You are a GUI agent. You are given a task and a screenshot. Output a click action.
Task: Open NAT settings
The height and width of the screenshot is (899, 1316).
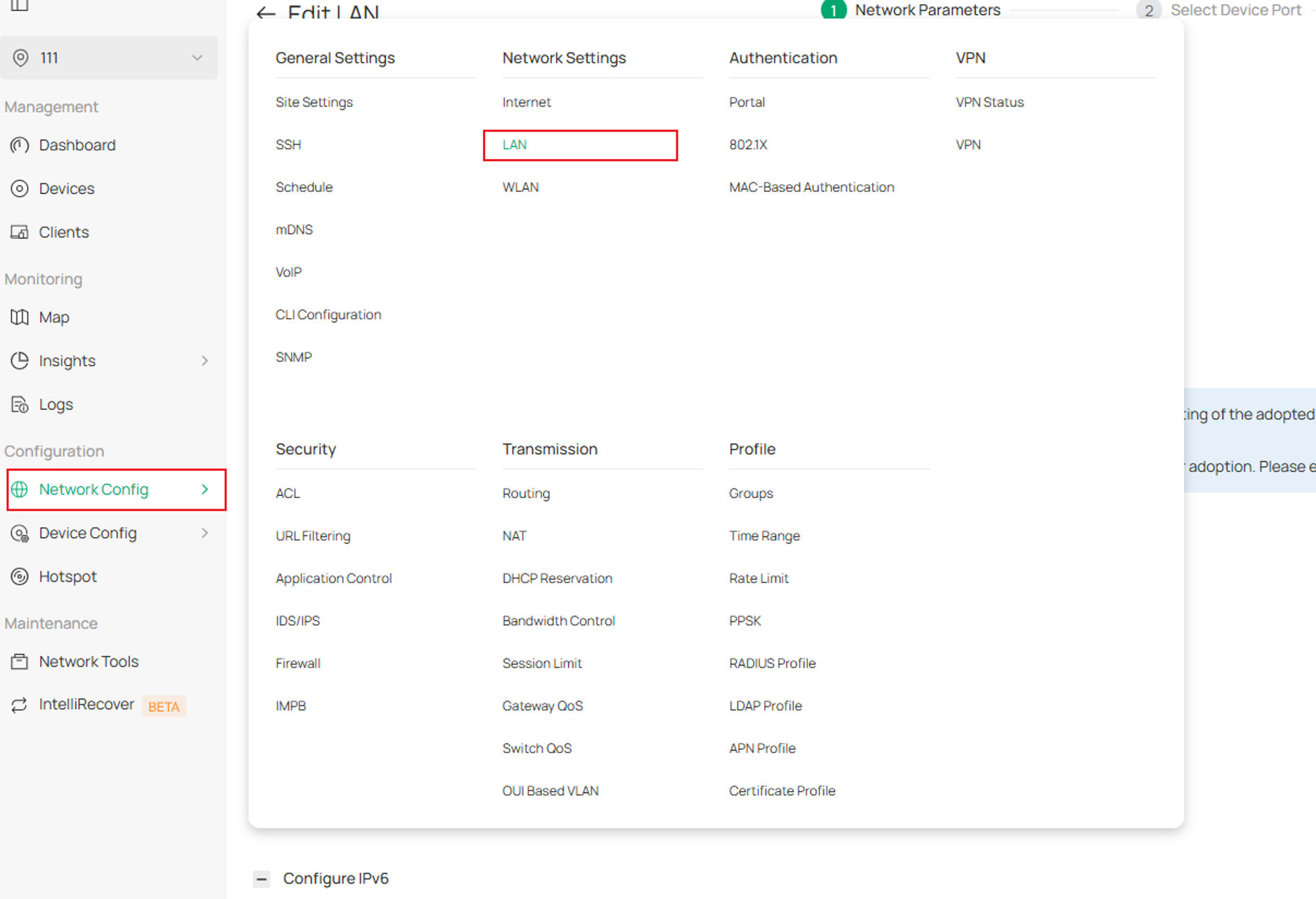coord(514,536)
